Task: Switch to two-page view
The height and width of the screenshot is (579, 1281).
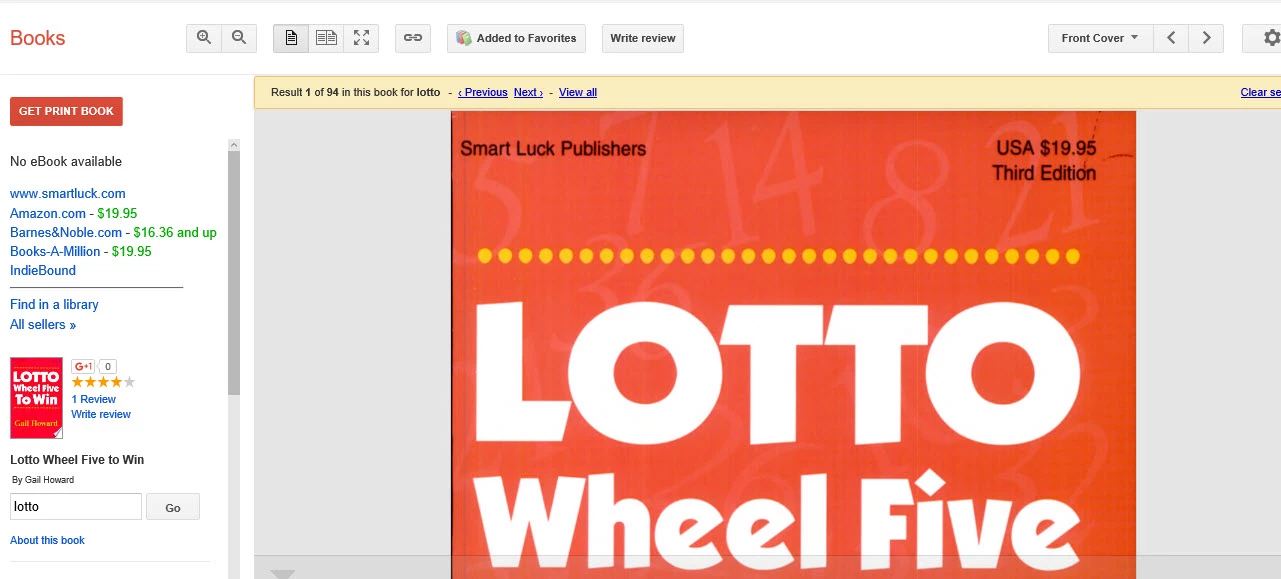Action: click(x=326, y=38)
